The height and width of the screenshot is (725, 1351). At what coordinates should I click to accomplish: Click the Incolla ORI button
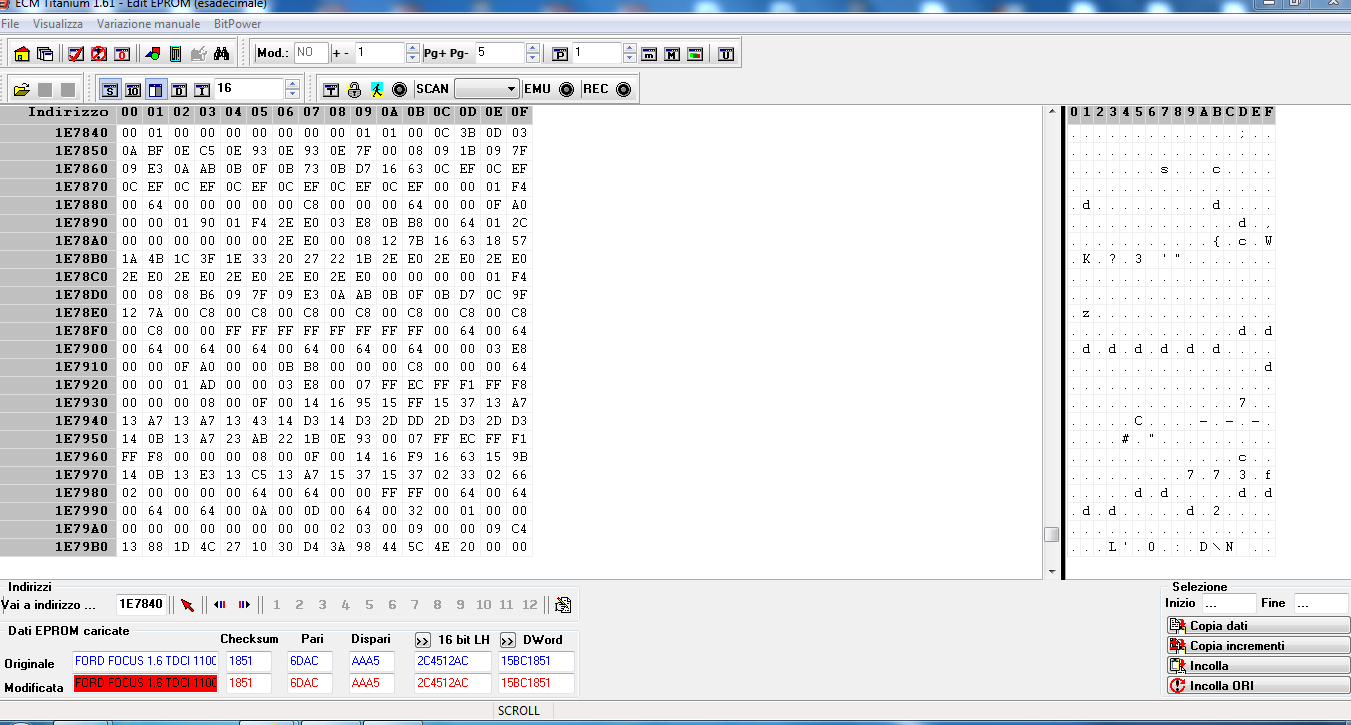pos(1258,685)
